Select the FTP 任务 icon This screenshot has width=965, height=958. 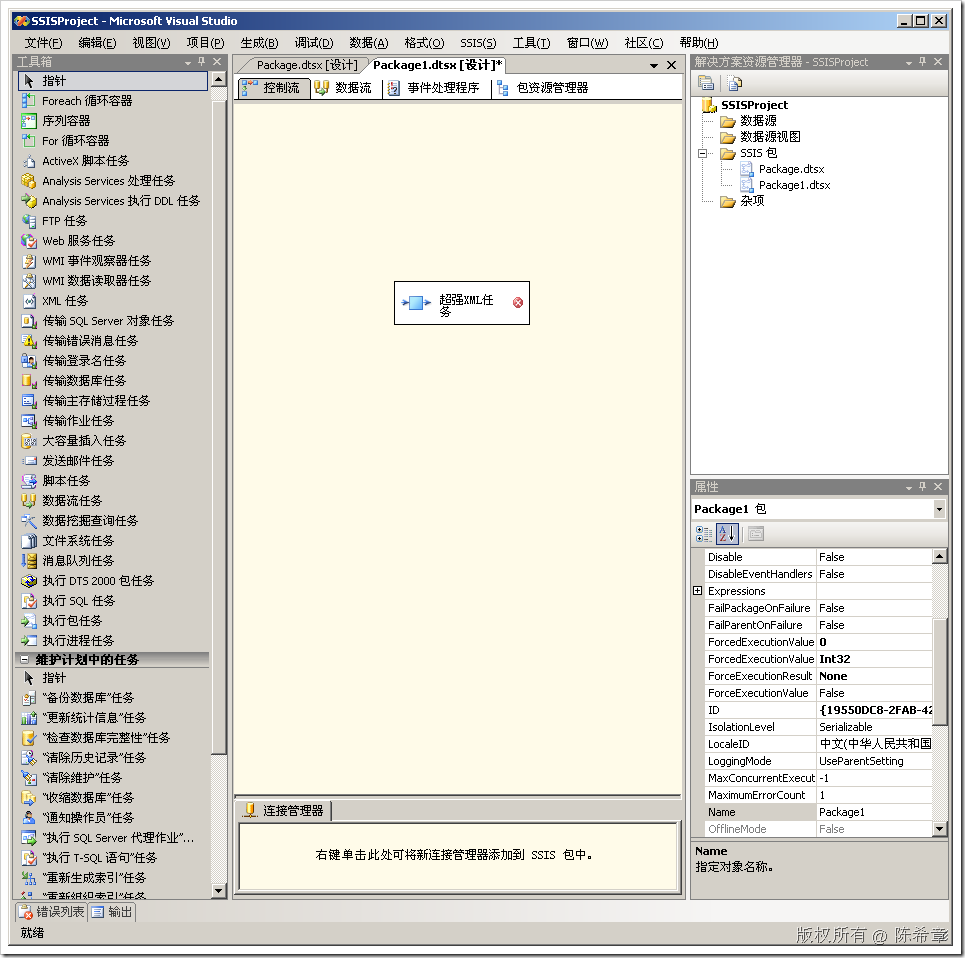(28, 220)
